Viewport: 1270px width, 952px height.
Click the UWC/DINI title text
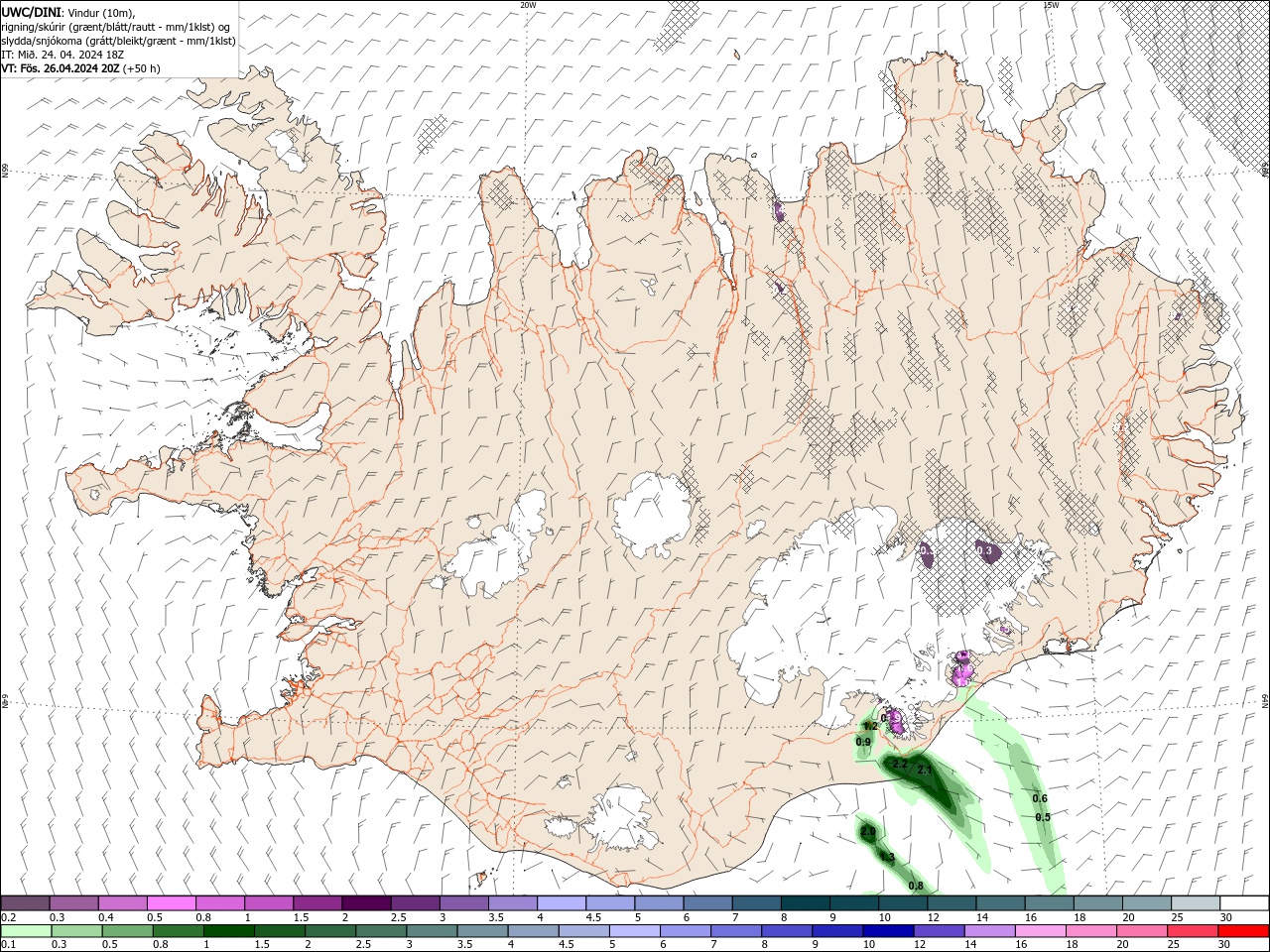click(x=32, y=11)
